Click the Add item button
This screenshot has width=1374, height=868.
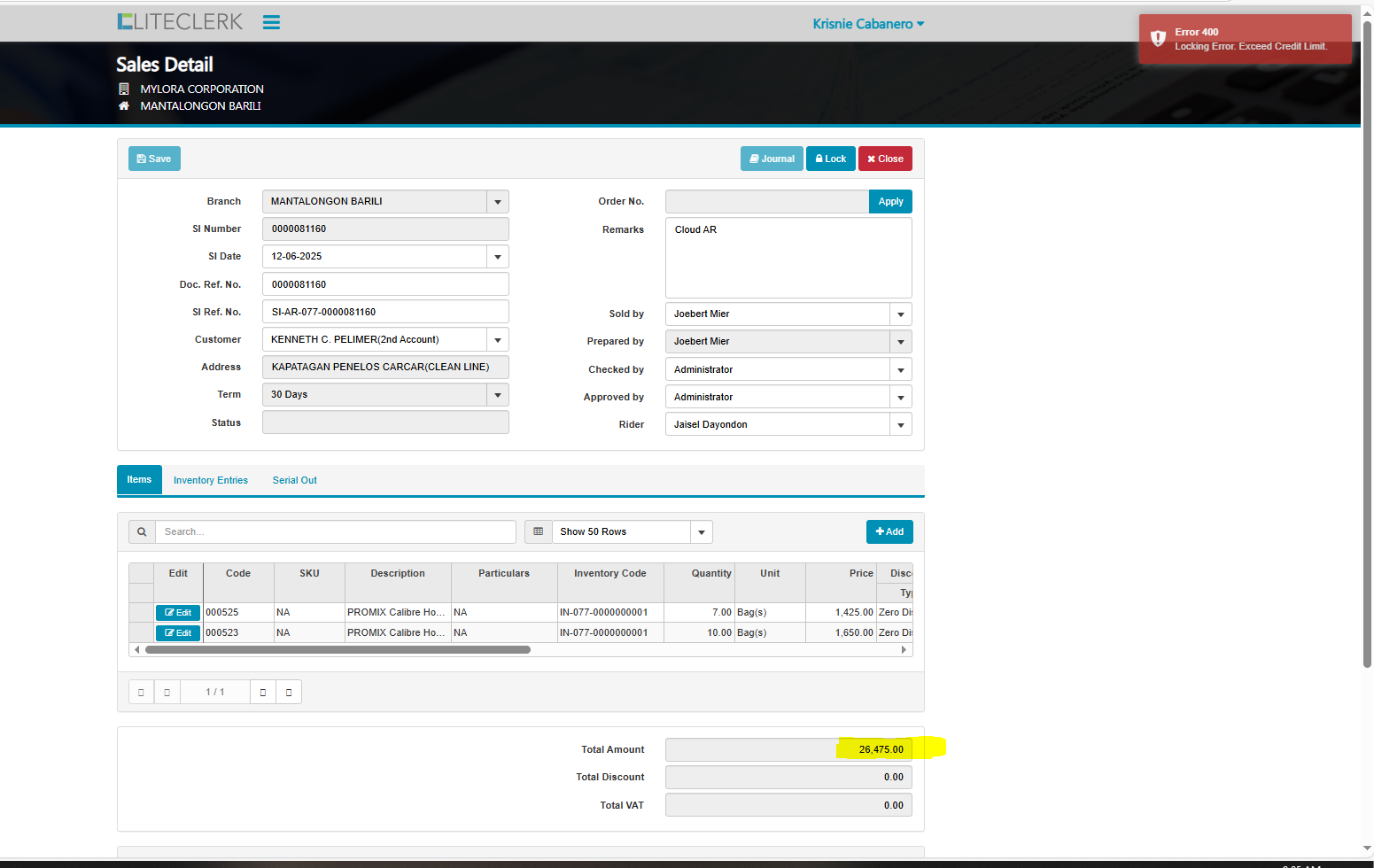coord(889,531)
